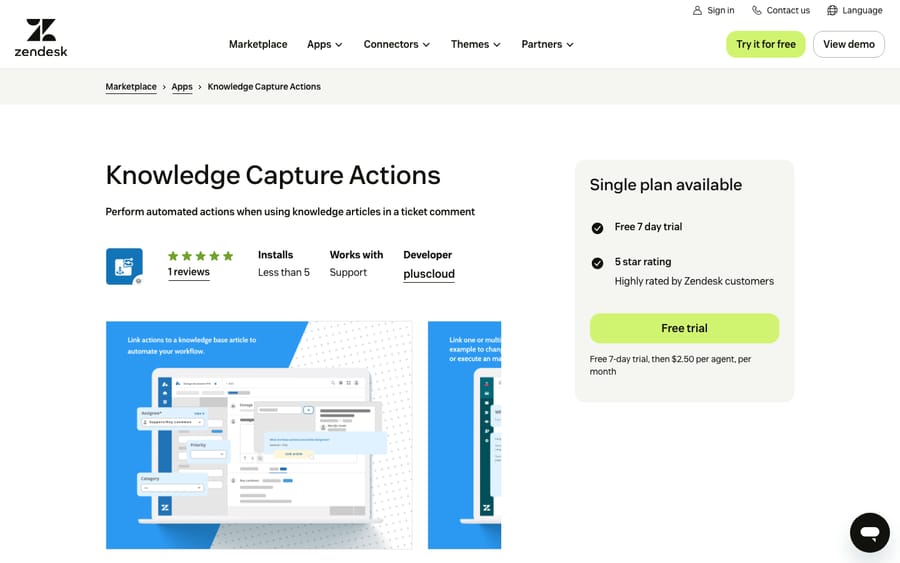Screen dimensions: 900x563
Task: Click 'Free 7 day trial' text
Action: tap(649, 227)
